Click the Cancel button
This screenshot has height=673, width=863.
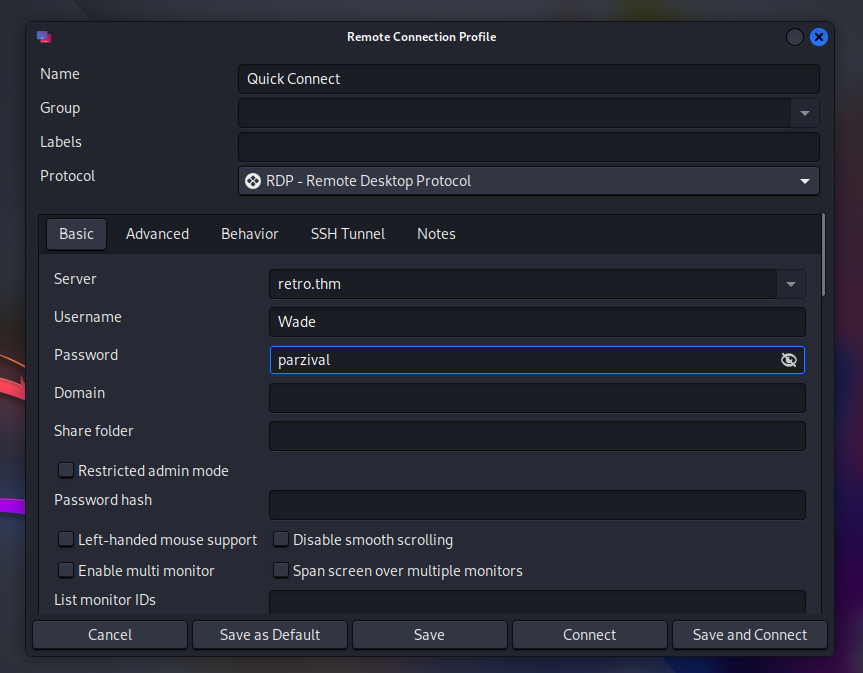click(110, 635)
